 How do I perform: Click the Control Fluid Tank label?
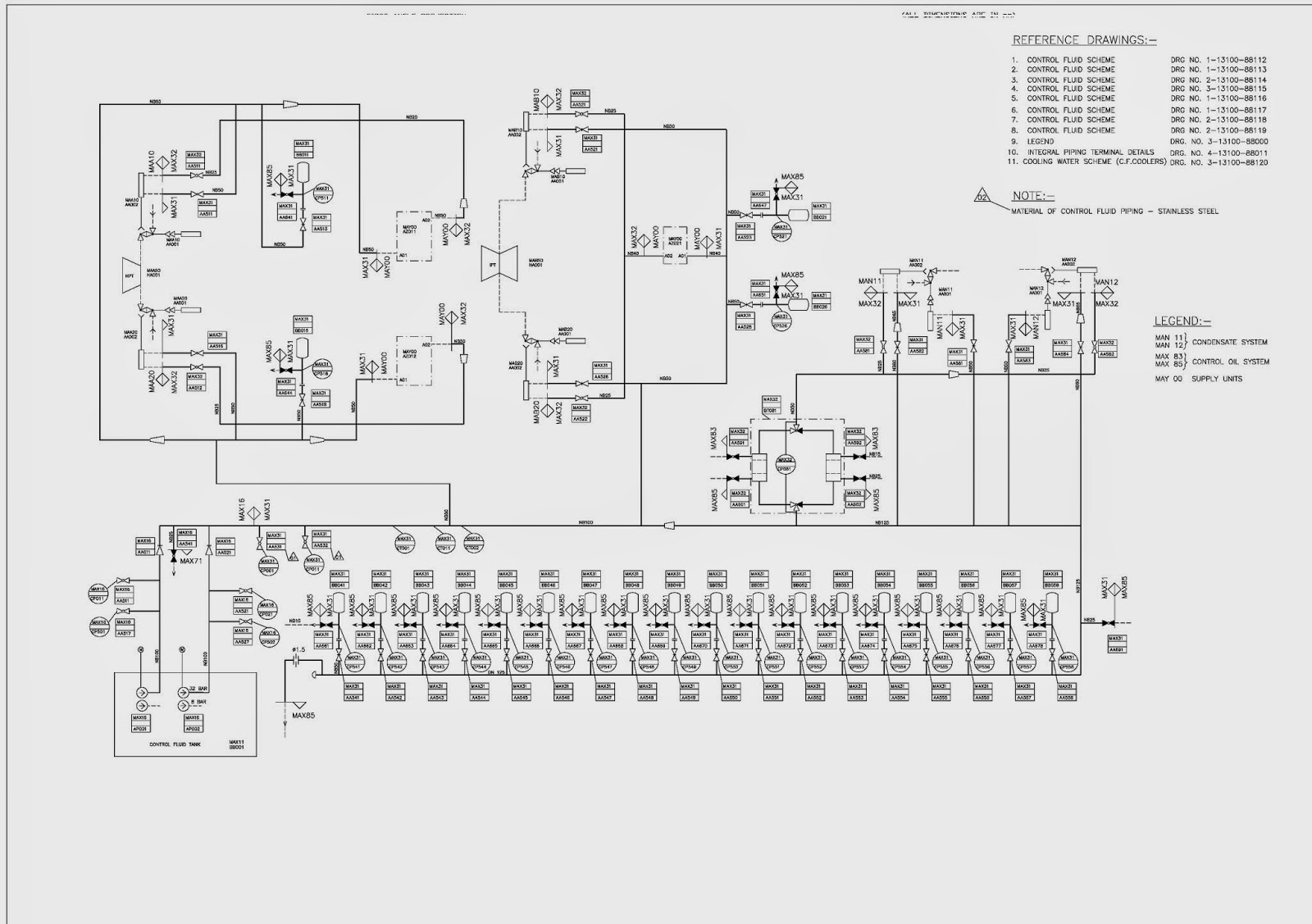[x=175, y=745]
